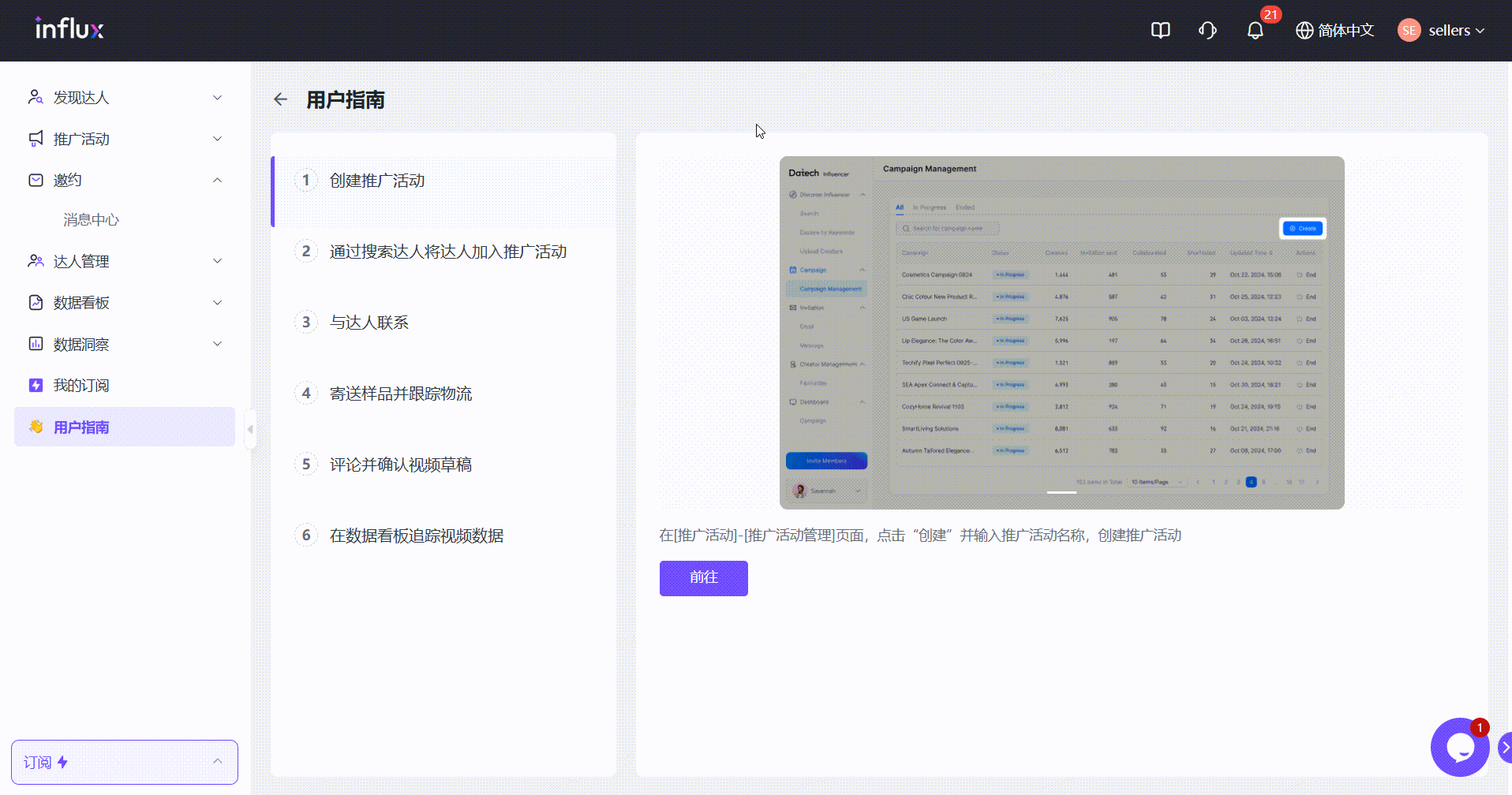Collapse the 邀约 sidebar section
The image size is (1512, 795).
[125, 181]
